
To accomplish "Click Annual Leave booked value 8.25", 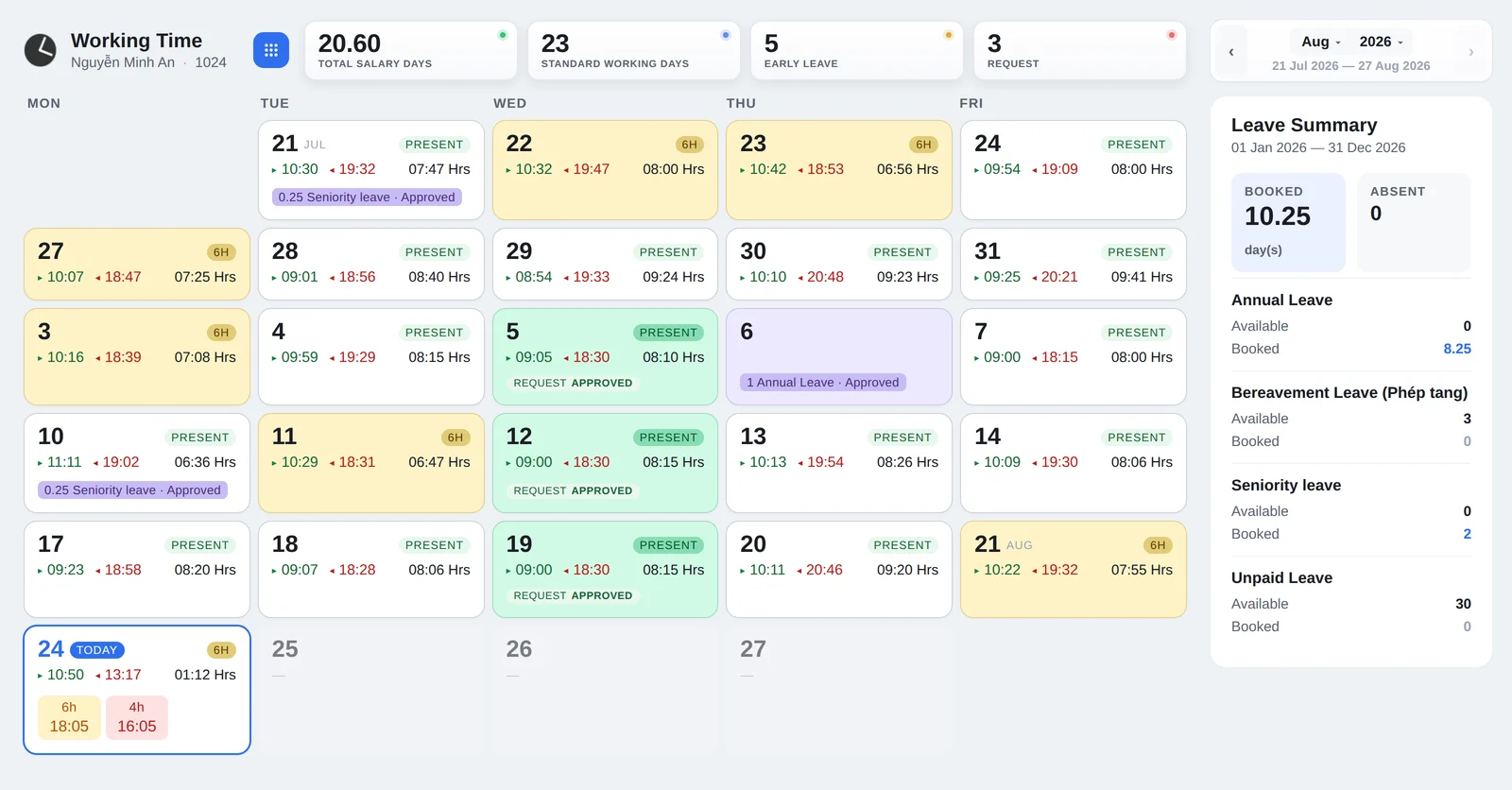I will (1457, 349).
